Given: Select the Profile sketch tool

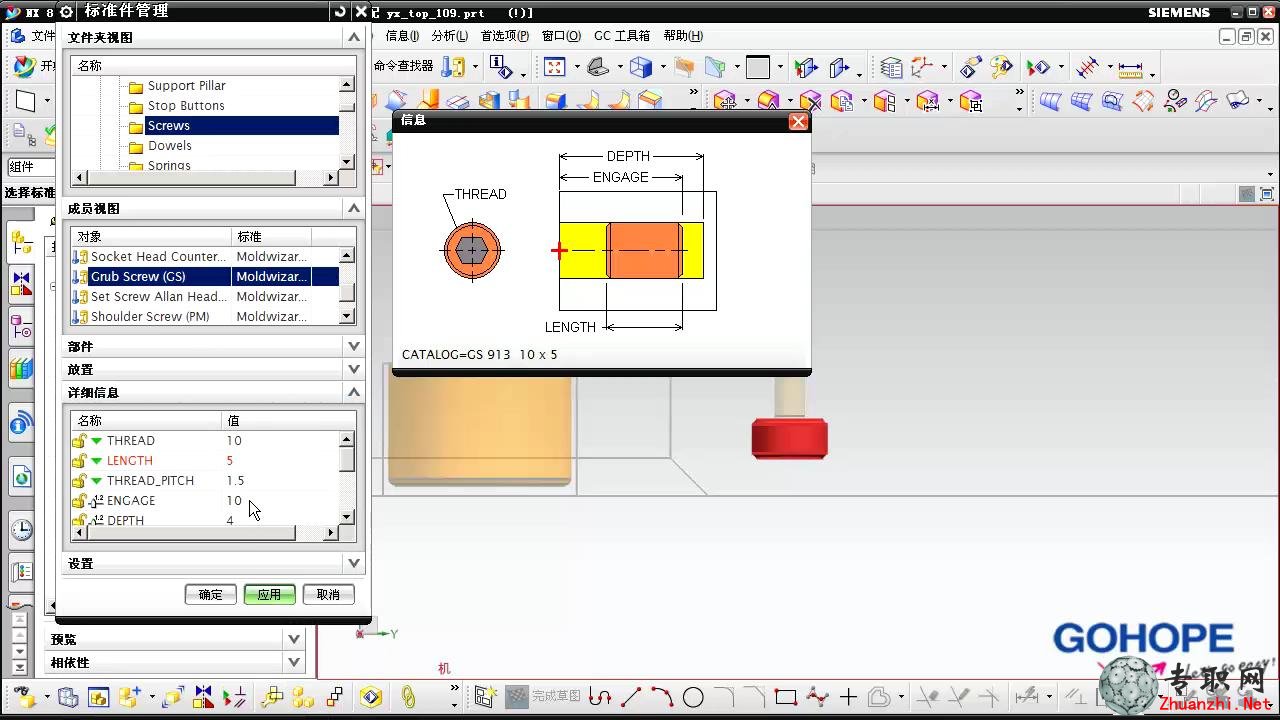Looking at the screenshot, I should (600, 696).
